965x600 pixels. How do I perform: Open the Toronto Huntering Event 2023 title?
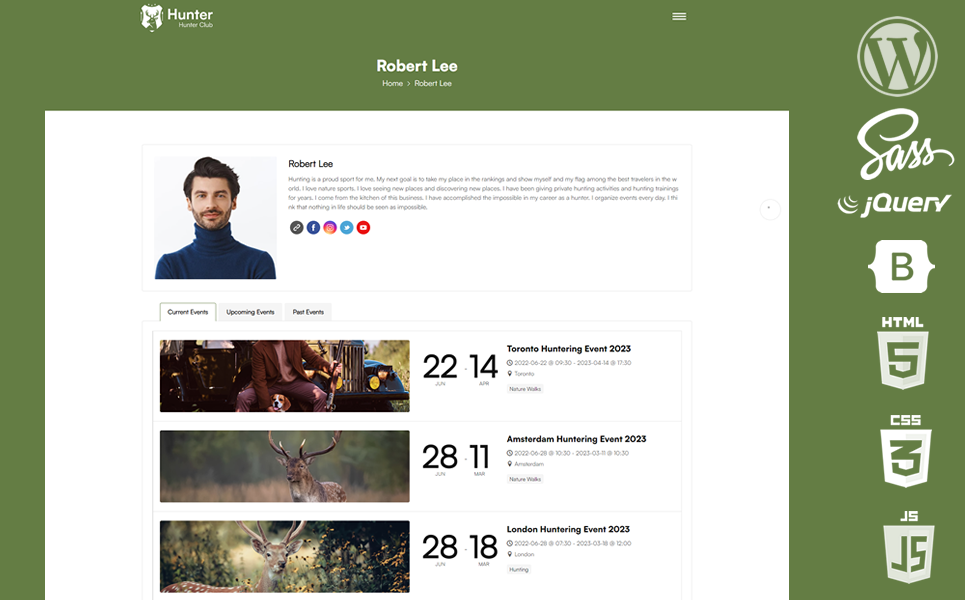569,349
